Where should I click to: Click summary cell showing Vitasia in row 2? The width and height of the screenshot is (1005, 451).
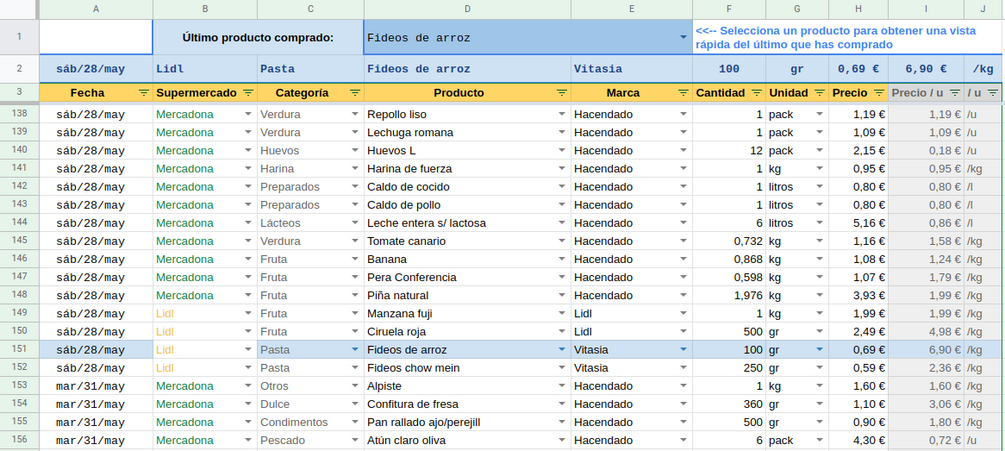[631, 69]
